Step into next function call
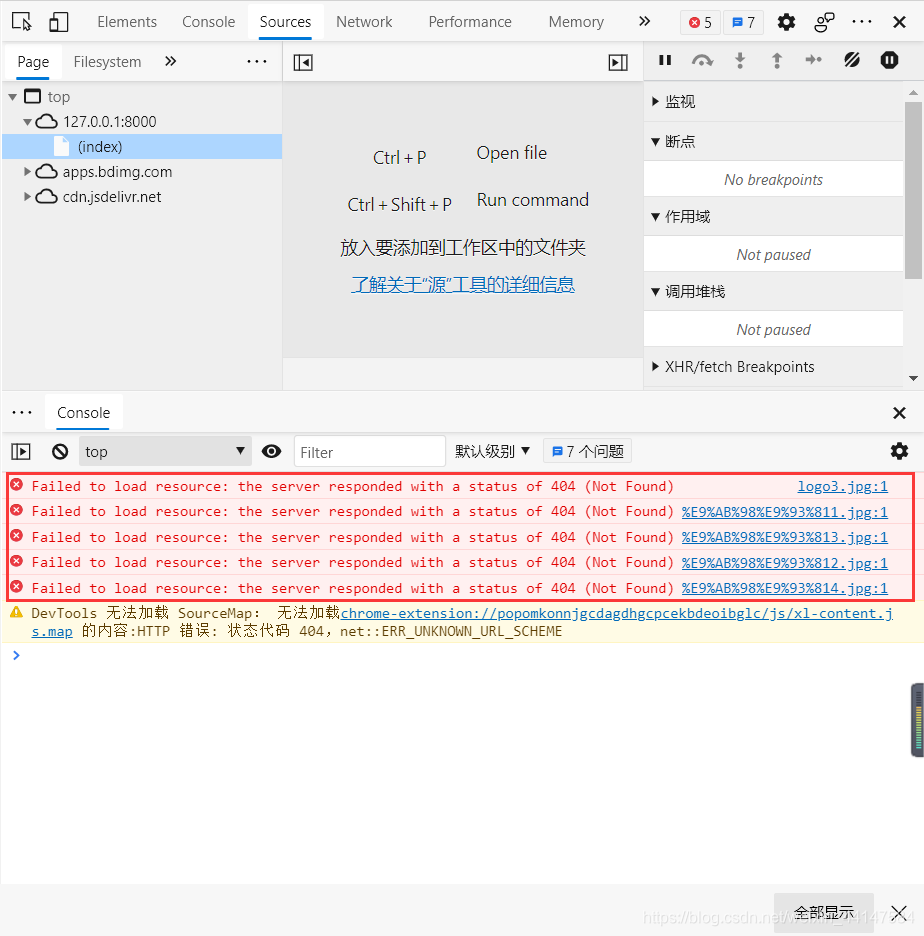 point(739,60)
